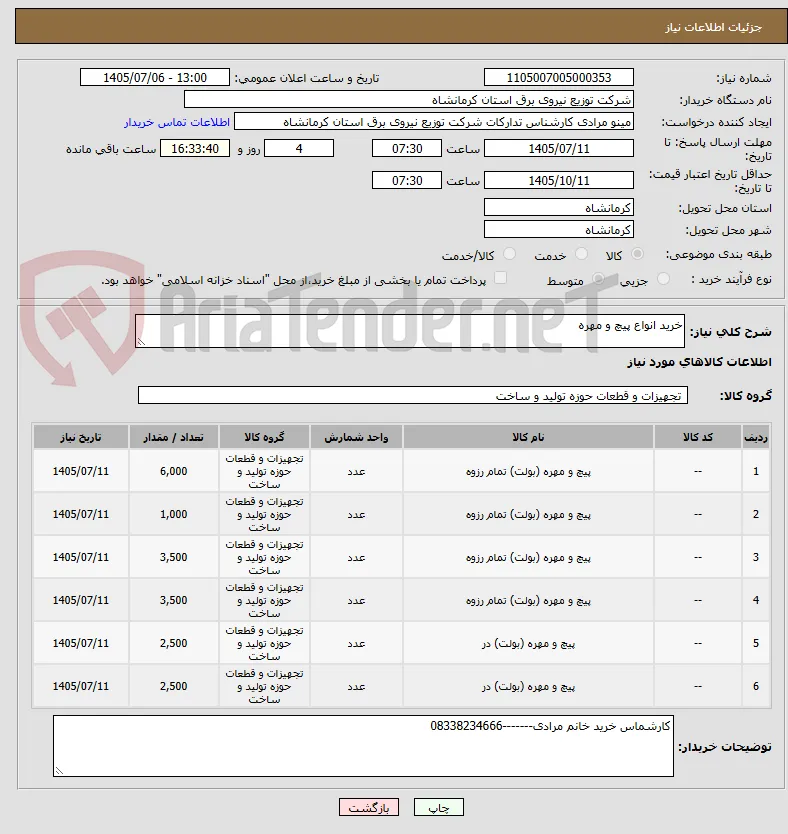Select the جزیی purchase type radio
The width and height of the screenshot is (788, 834).
663,279
